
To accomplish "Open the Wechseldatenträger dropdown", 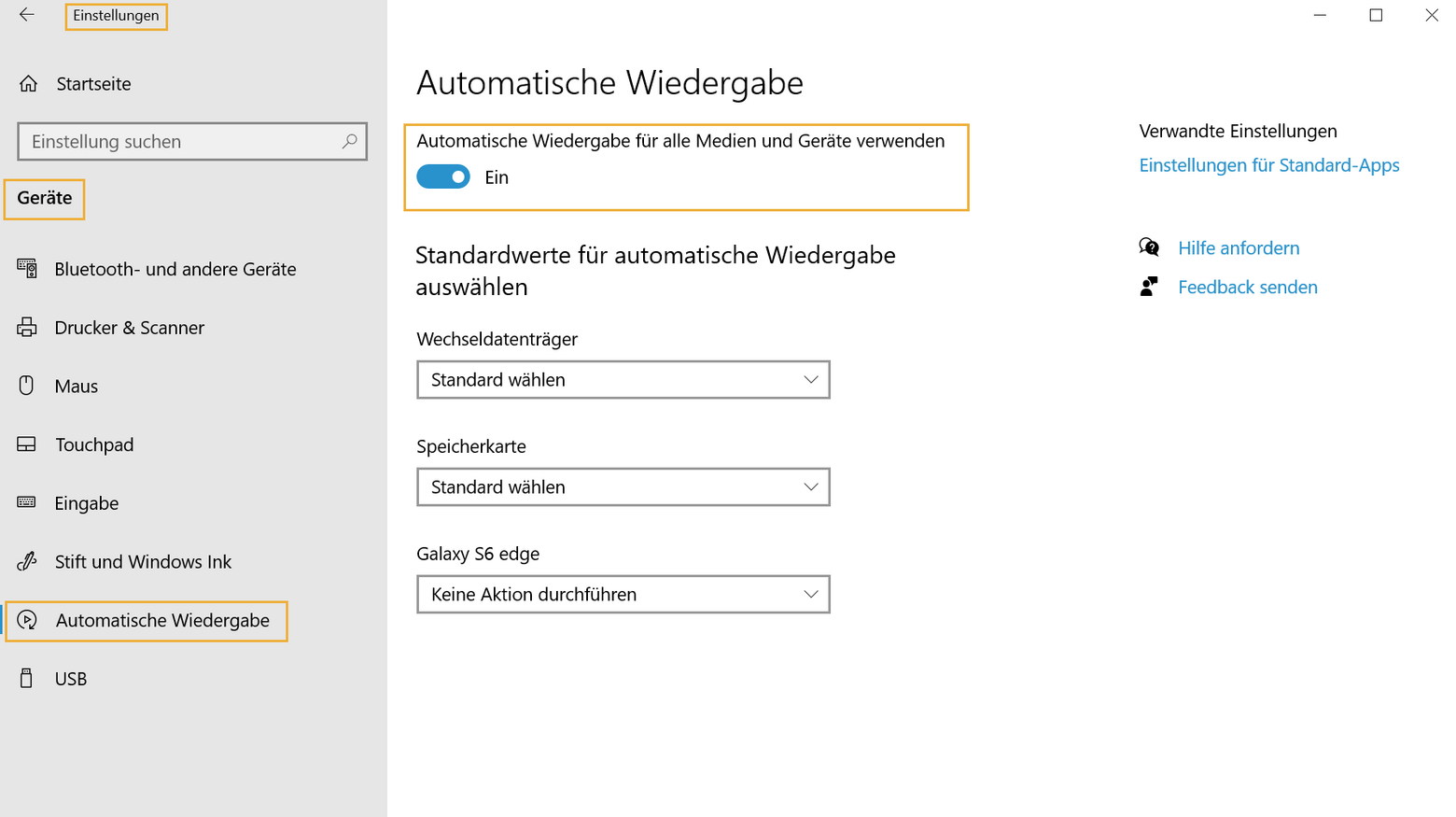I will tap(623, 380).
